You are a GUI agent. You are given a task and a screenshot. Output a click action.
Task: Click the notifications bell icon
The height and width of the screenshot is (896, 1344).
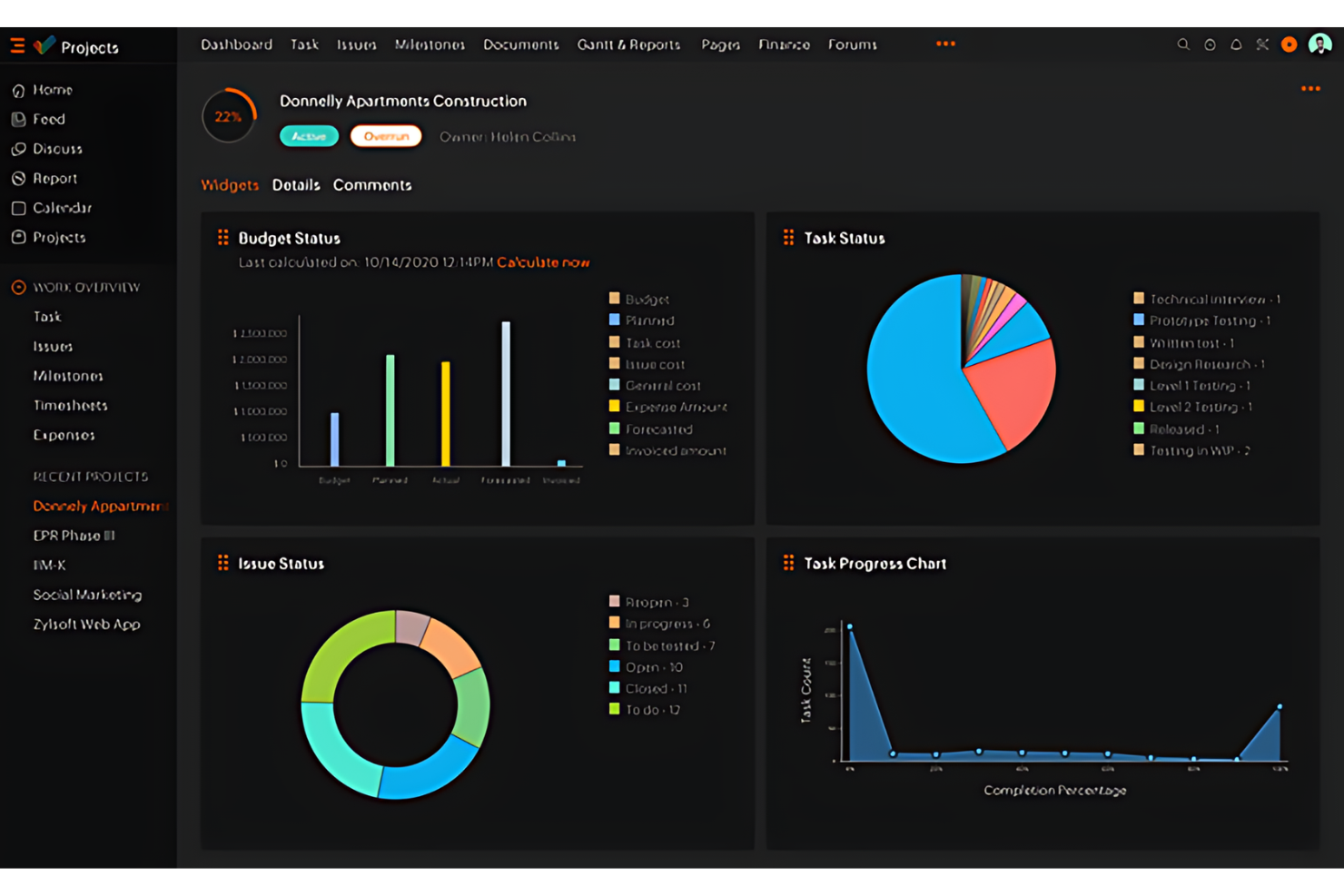click(1236, 44)
